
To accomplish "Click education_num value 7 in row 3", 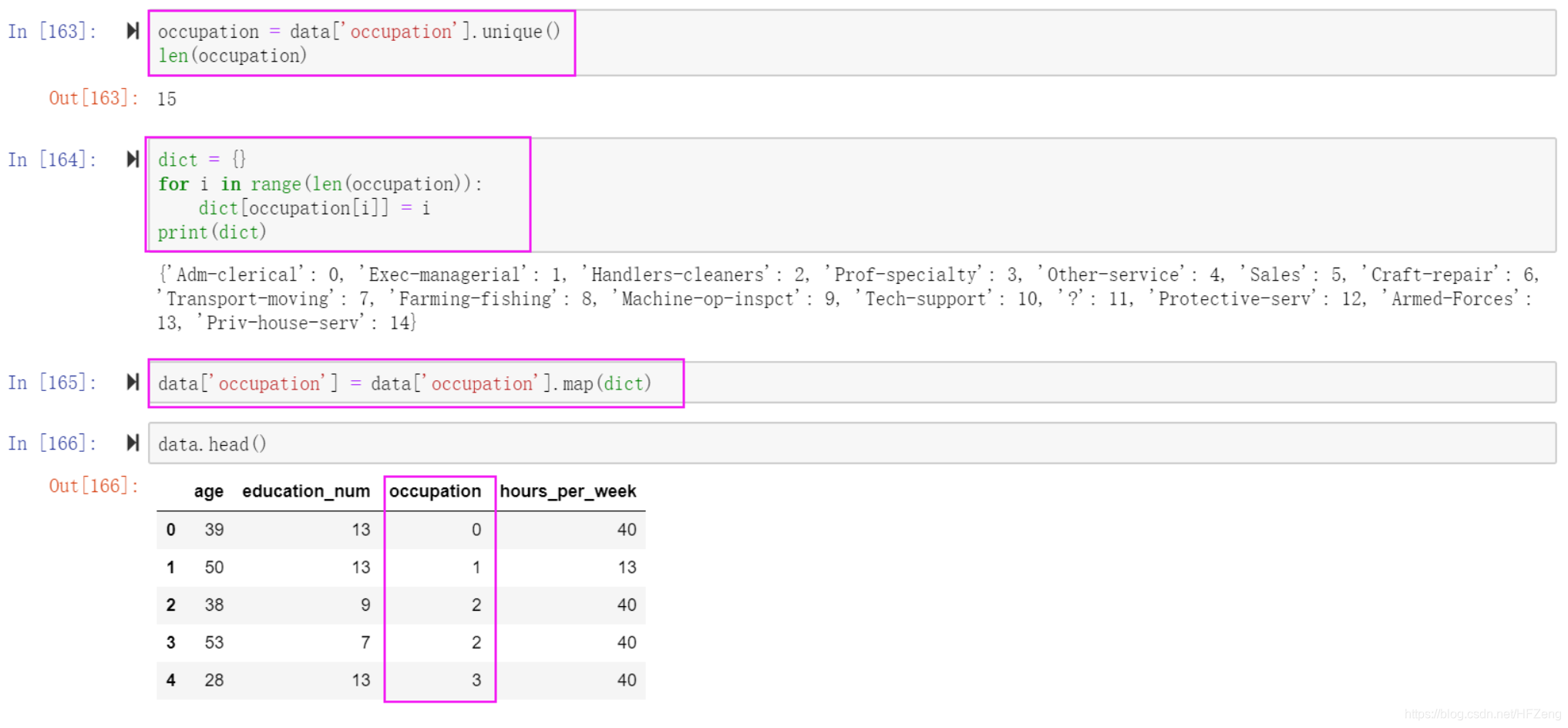I will tap(365, 642).
